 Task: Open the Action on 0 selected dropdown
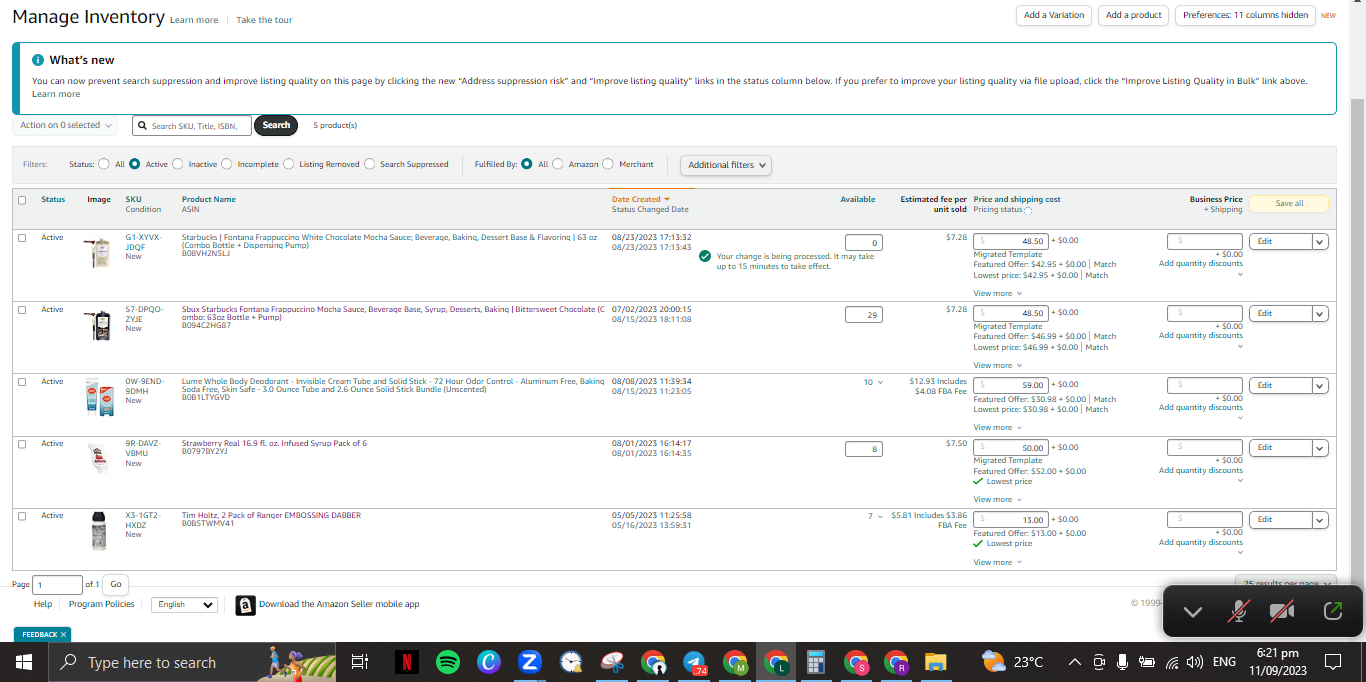[x=66, y=125]
